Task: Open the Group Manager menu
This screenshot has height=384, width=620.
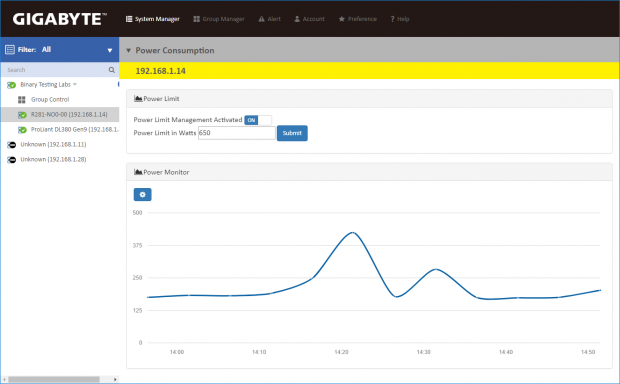Action: tap(219, 19)
